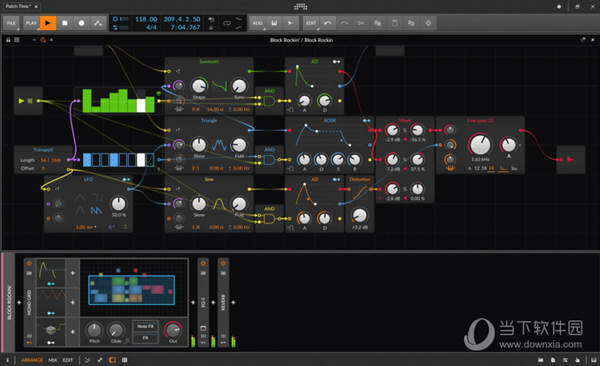Open the Note FX chain
The width and height of the screenshot is (600, 366).
tap(145, 326)
